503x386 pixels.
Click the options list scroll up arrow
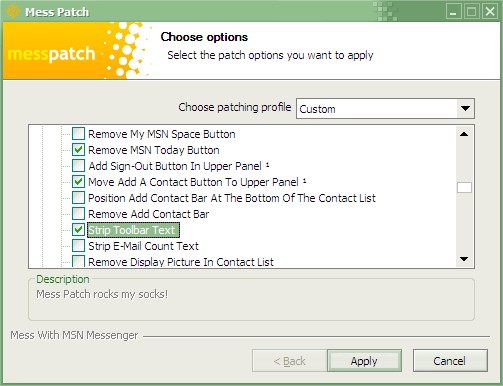(x=464, y=134)
